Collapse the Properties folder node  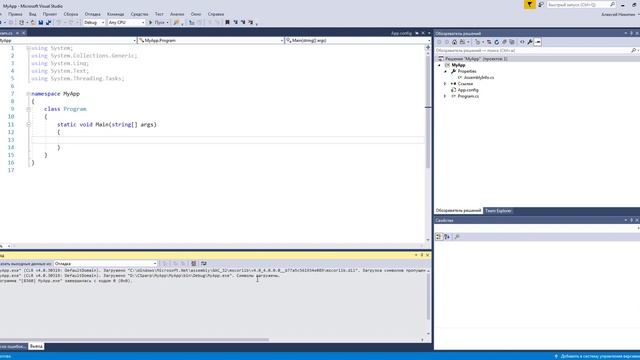click(446, 71)
